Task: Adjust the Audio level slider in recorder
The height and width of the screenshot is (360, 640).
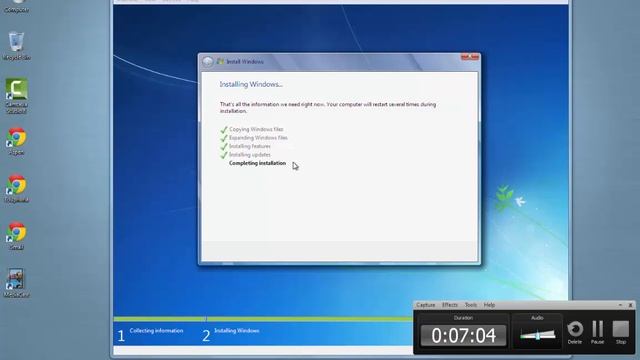Action: pos(538,335)
